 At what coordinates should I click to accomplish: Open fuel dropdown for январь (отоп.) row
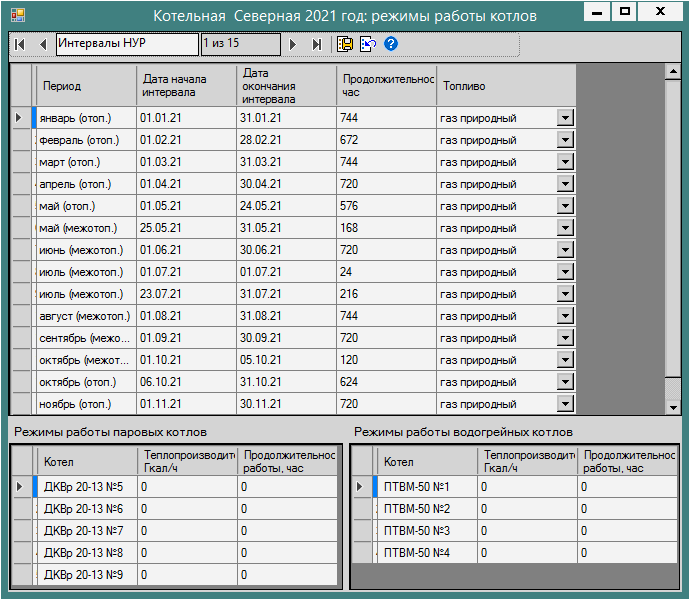point(565,118)
